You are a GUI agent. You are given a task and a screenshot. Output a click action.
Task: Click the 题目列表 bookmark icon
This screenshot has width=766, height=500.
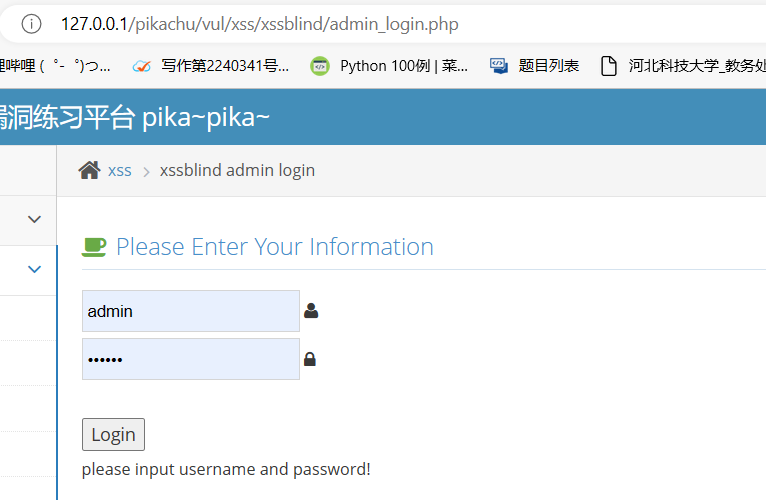pos(499,66)
